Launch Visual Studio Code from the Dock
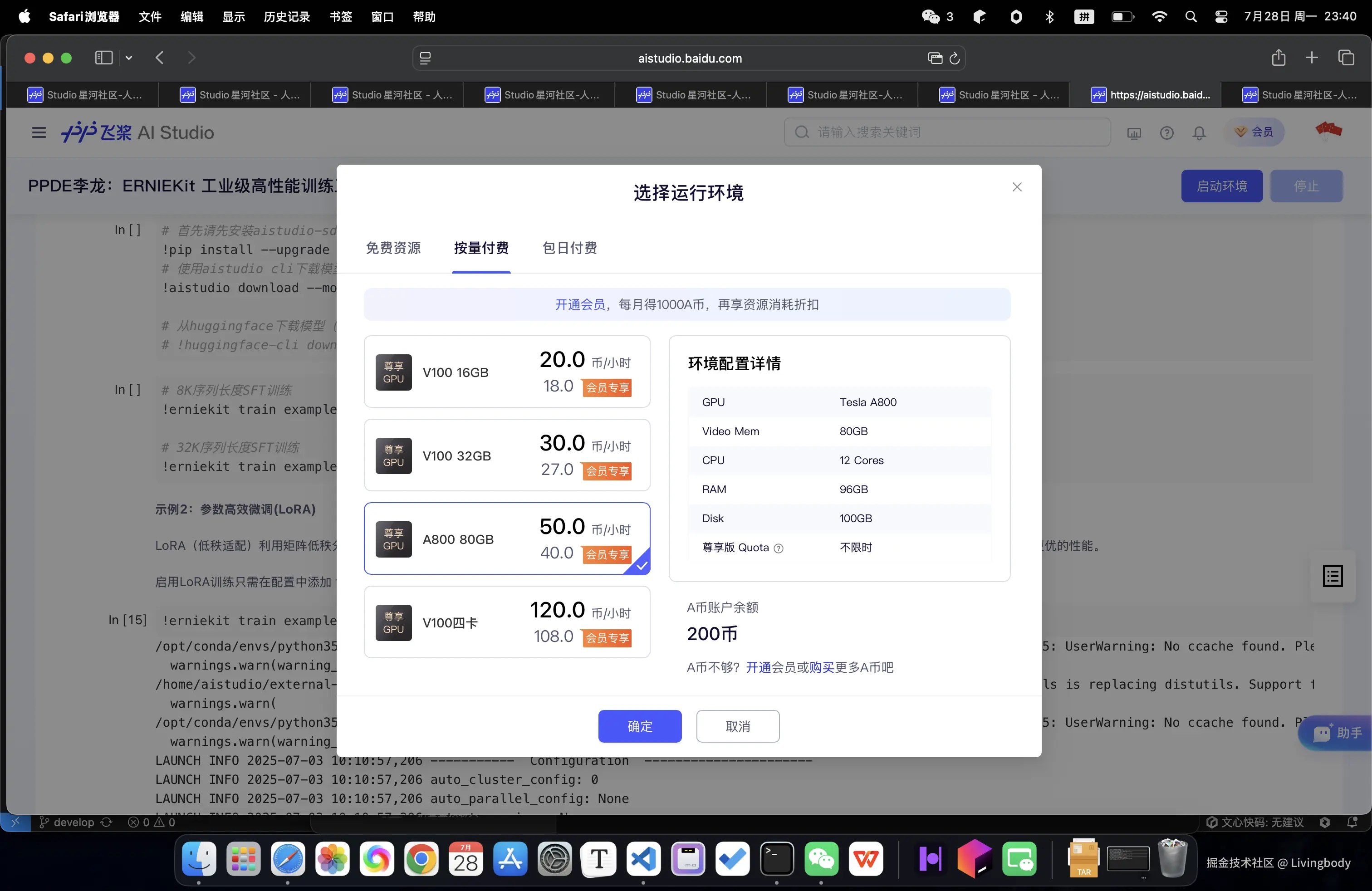The width and height of the screenshot is (1372, 891). point(643,859)
